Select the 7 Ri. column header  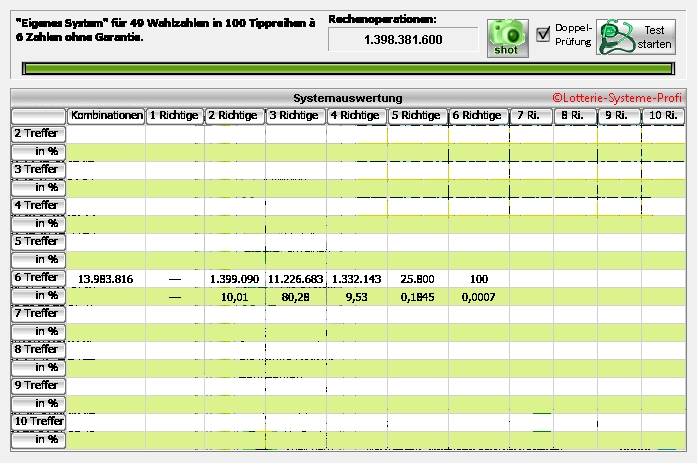pyautogui.click(x=529, y=116)
